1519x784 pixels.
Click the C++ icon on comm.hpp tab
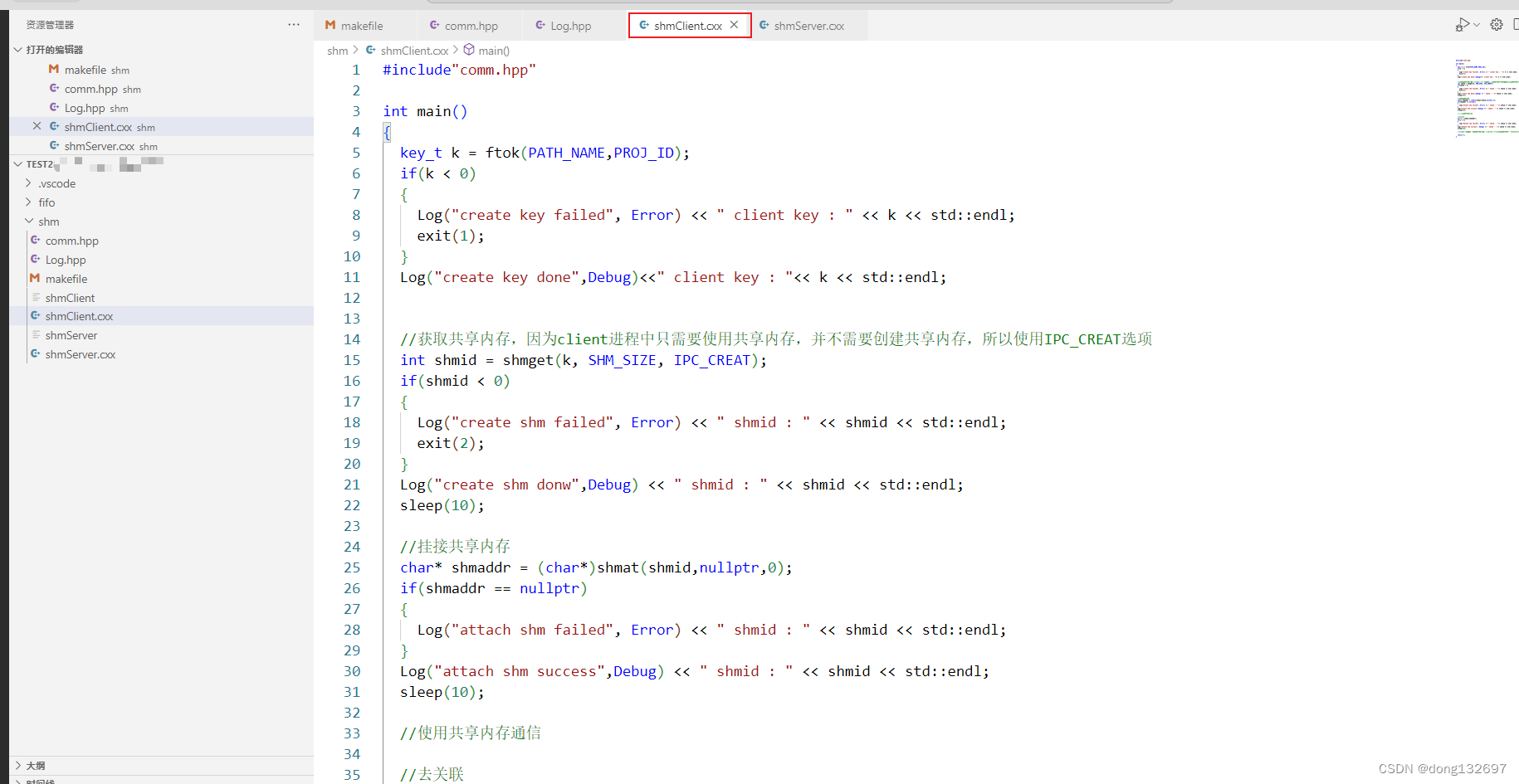point(434,25)
